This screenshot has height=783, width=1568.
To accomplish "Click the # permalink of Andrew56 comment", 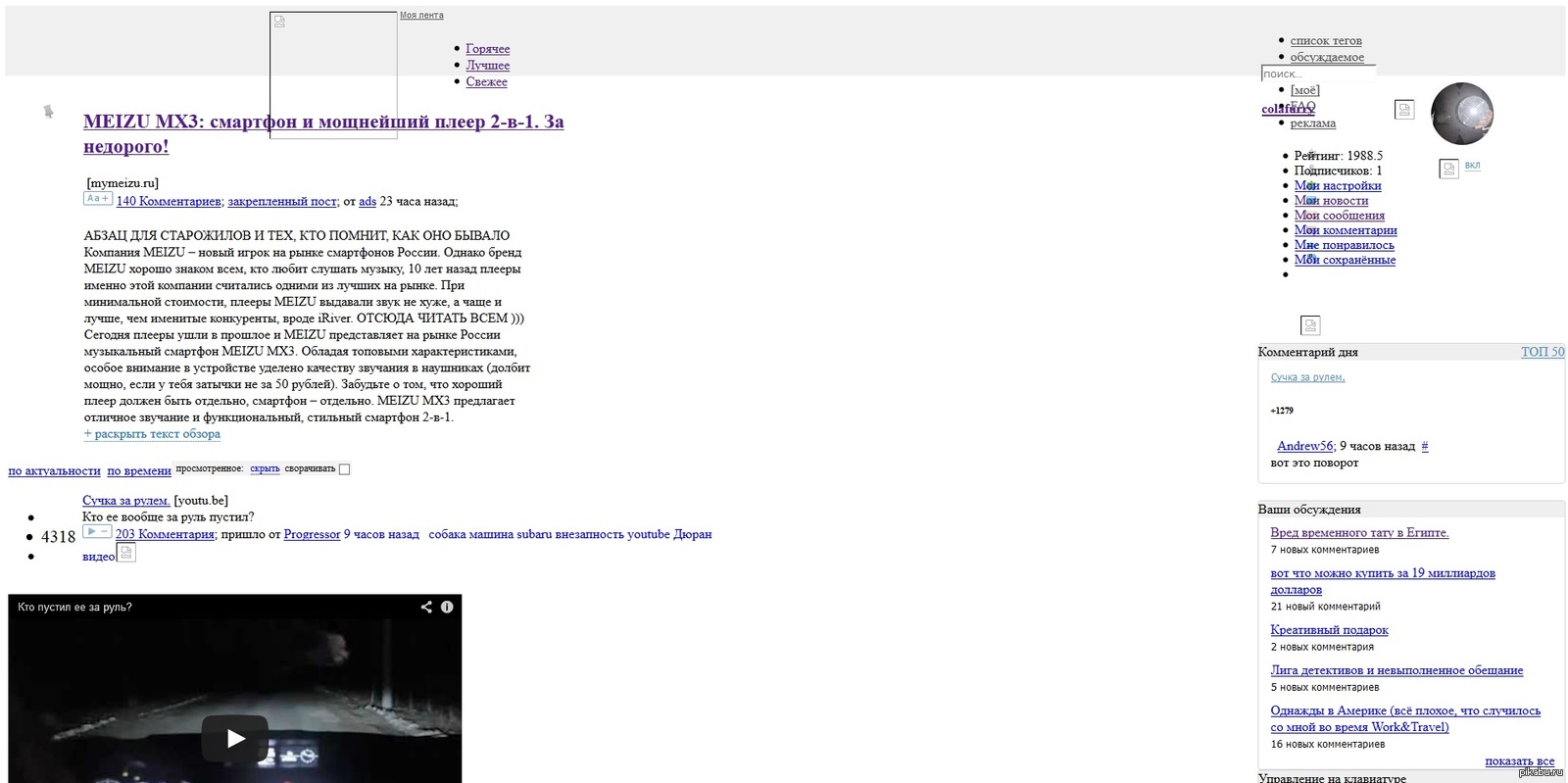I will tap(1425, 446).
